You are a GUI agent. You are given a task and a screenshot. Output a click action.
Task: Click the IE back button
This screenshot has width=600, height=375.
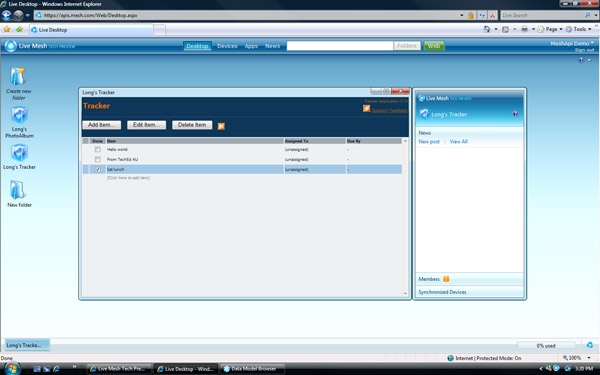(7, 15)
